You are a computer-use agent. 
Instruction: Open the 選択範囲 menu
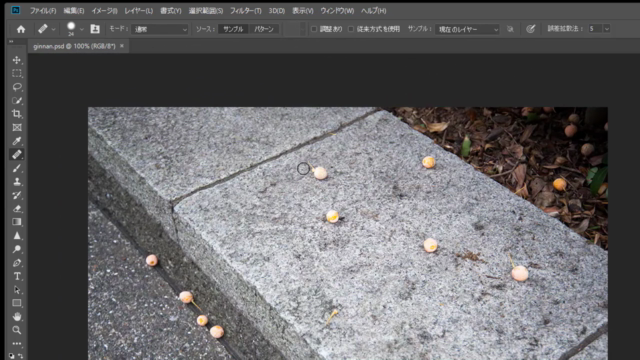tap(206, 11)
